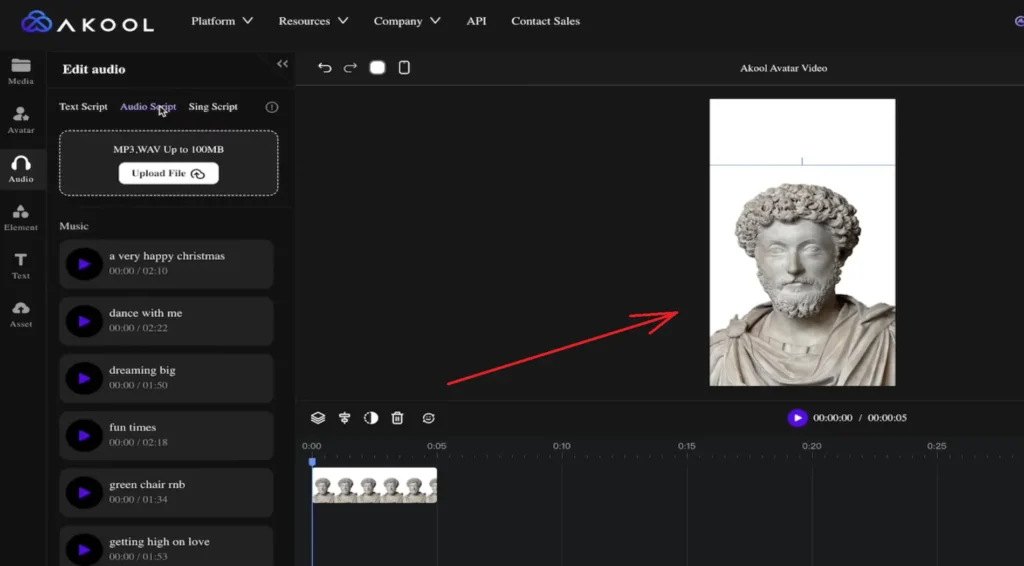This screenshot has width=1024, height=566.
Task: Click the face swap smiley icon
Action: point(428,418)
